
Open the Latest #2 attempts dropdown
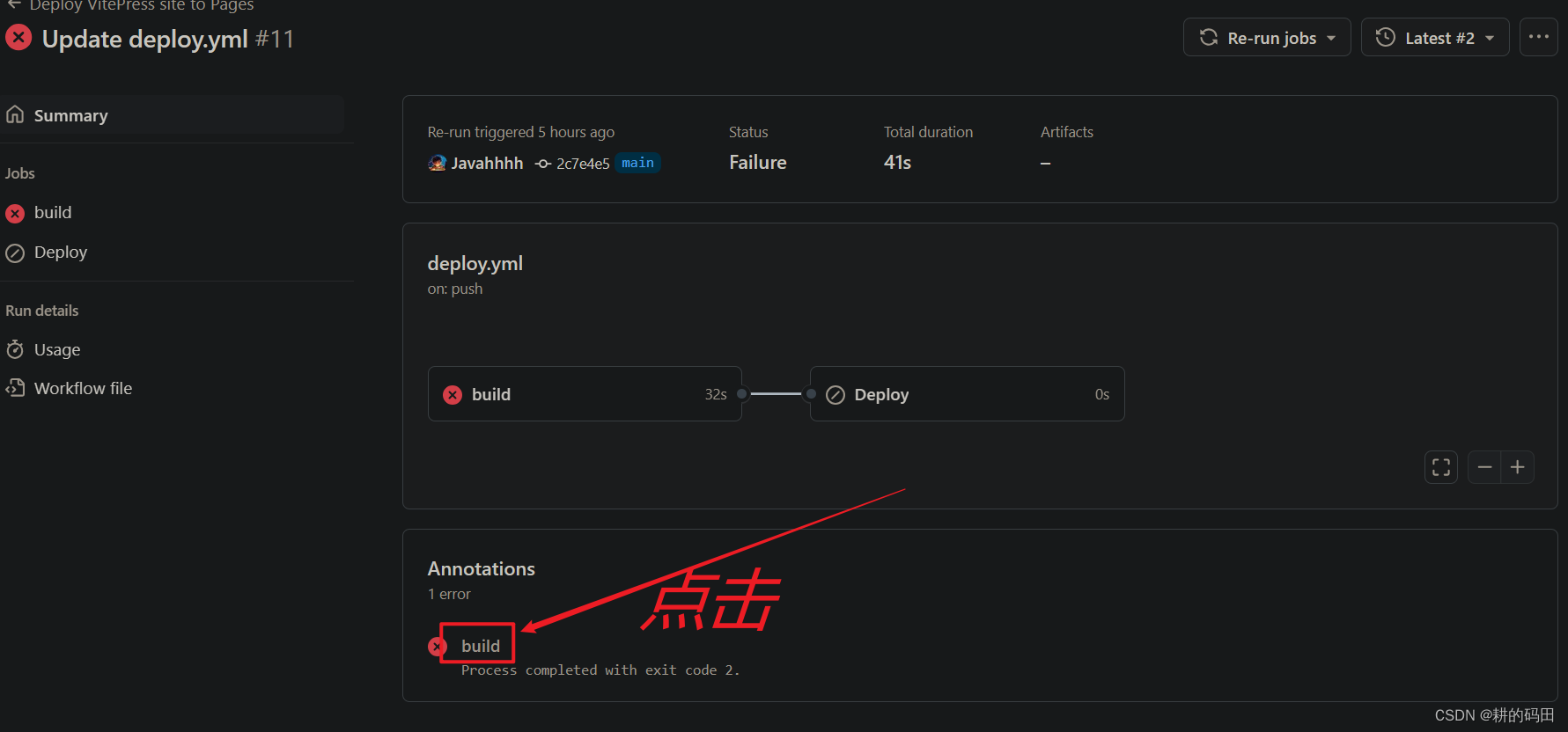1435,38
